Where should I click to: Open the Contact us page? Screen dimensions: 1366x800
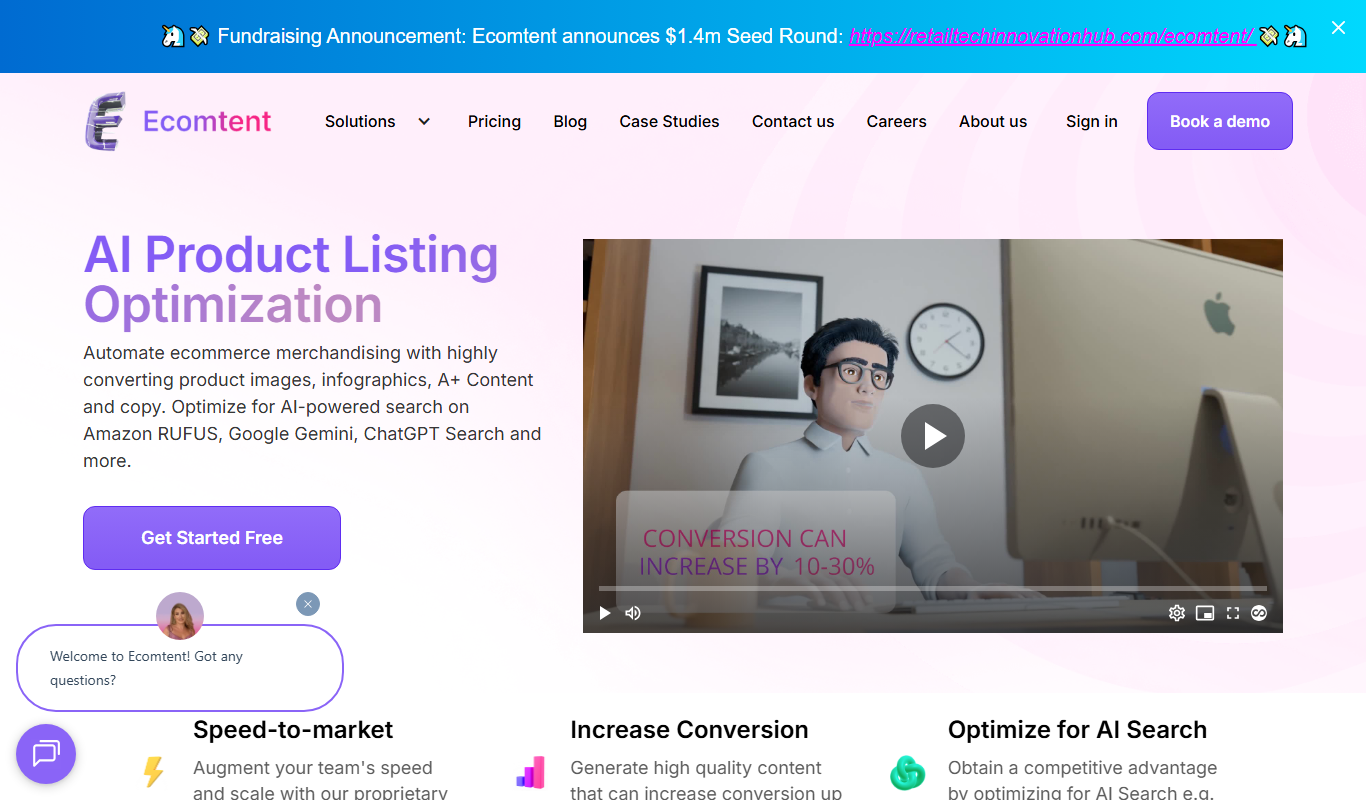click(x=793, y=121)
